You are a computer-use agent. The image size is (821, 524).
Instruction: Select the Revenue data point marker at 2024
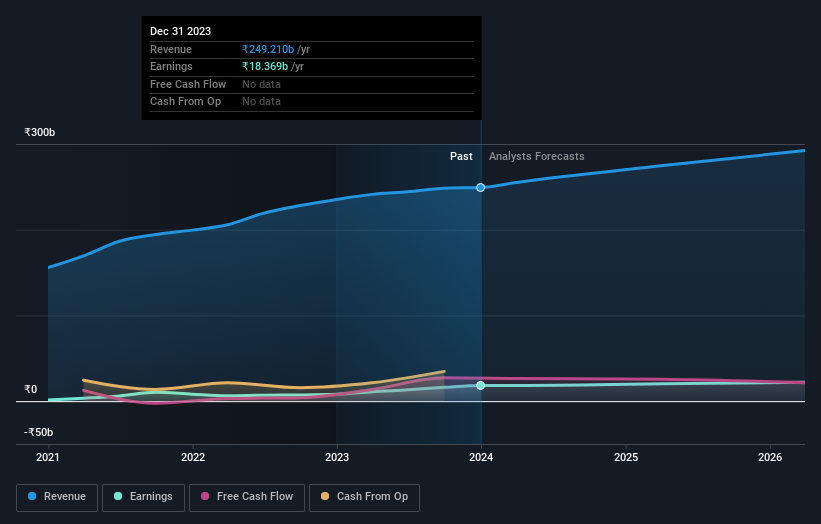(x=481, y=187)
